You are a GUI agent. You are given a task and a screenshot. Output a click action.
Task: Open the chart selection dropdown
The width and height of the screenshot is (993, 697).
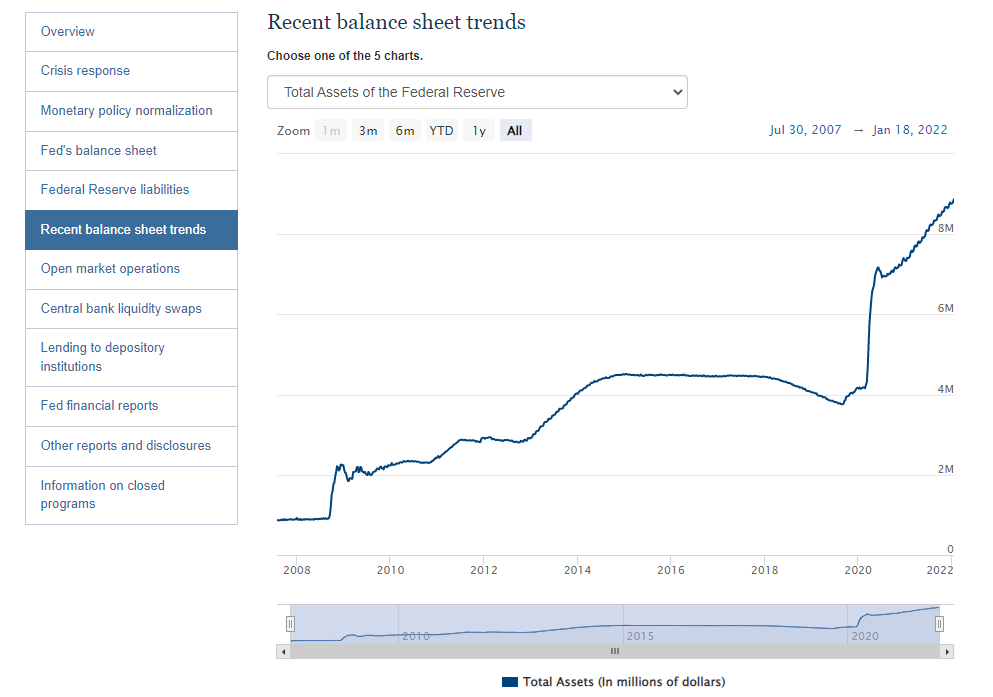(x=477, y=92)
